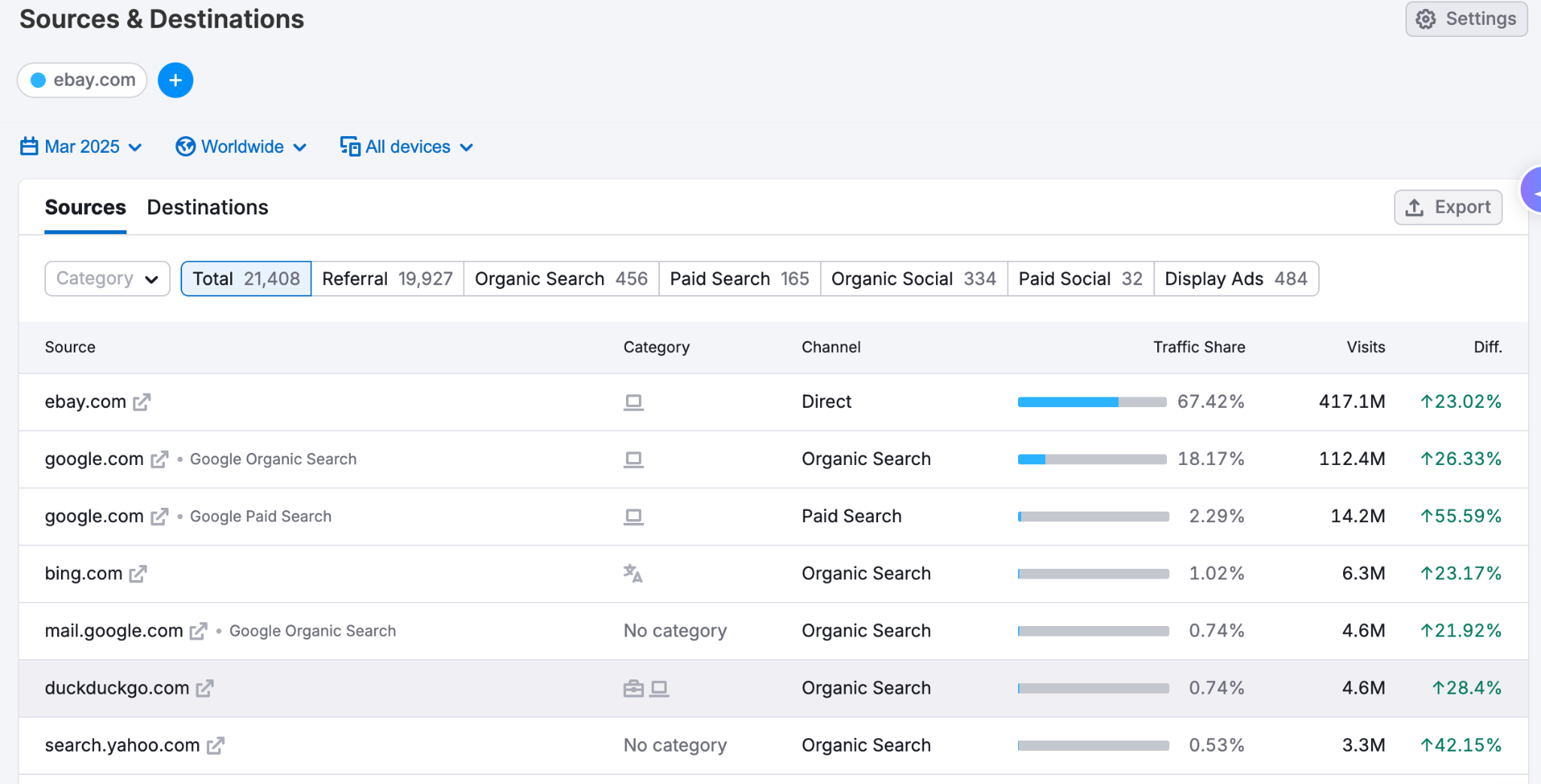Viewport: 1541px width, 784px height.
Task: Click the globe icon beside Worldwide
Action: click(185, 147)
